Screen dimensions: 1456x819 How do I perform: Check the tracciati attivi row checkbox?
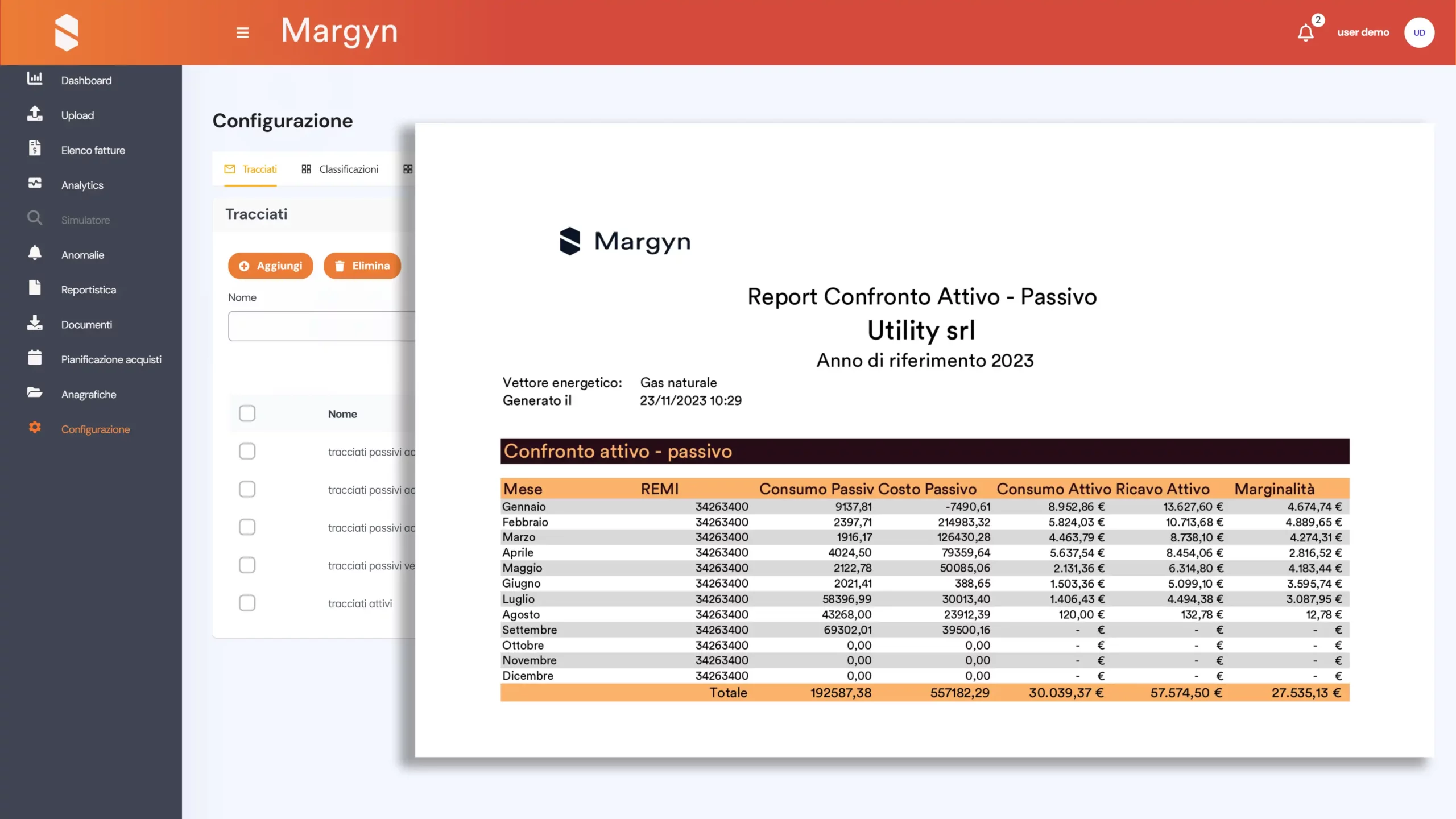point(247,603)
